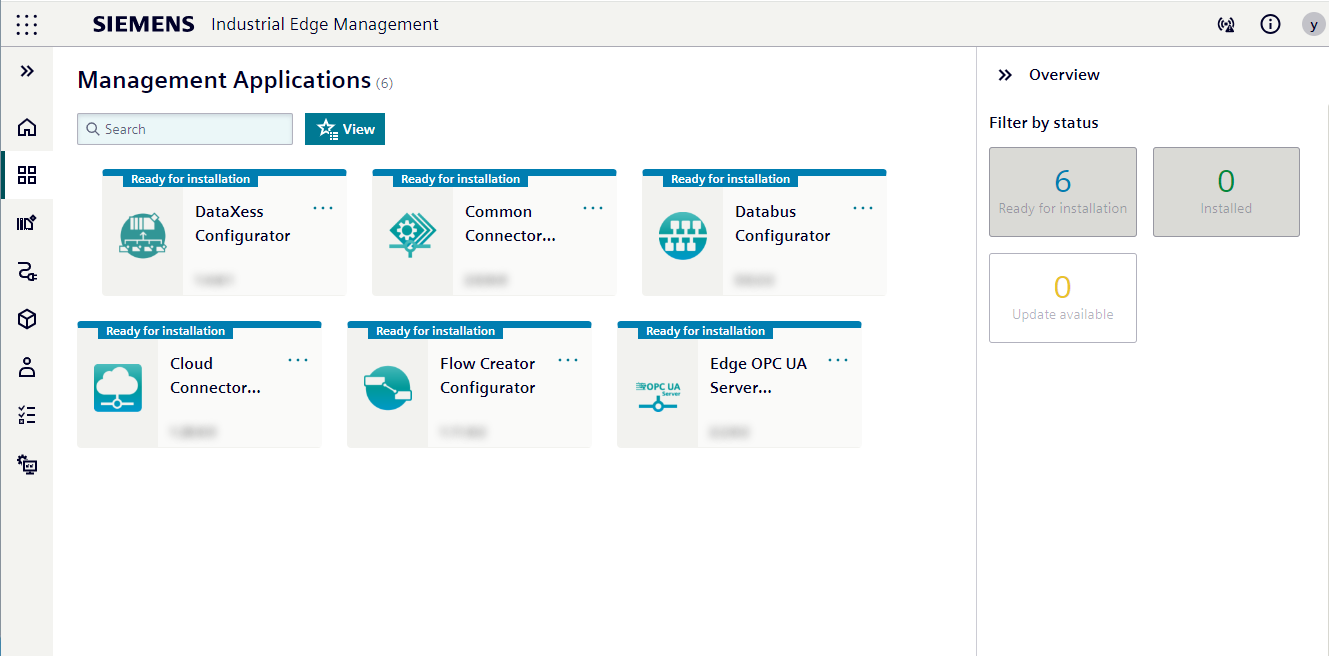Toggle the Update available status filter

pyautogui.click(x=1062, y=298)
